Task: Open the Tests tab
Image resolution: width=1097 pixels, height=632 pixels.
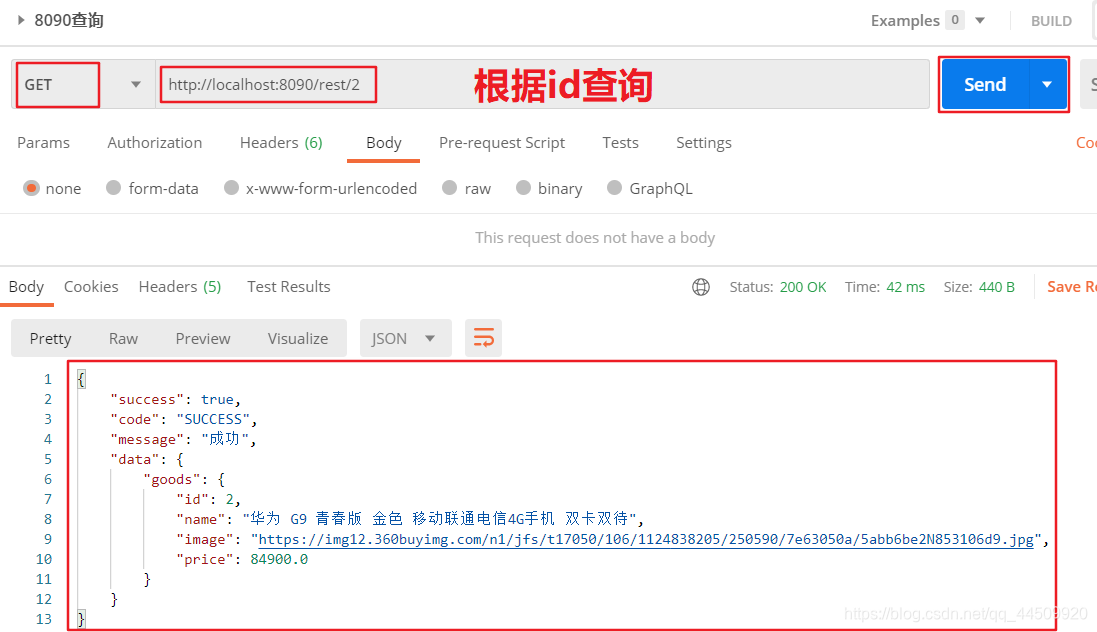Action: tap(620, 142)
